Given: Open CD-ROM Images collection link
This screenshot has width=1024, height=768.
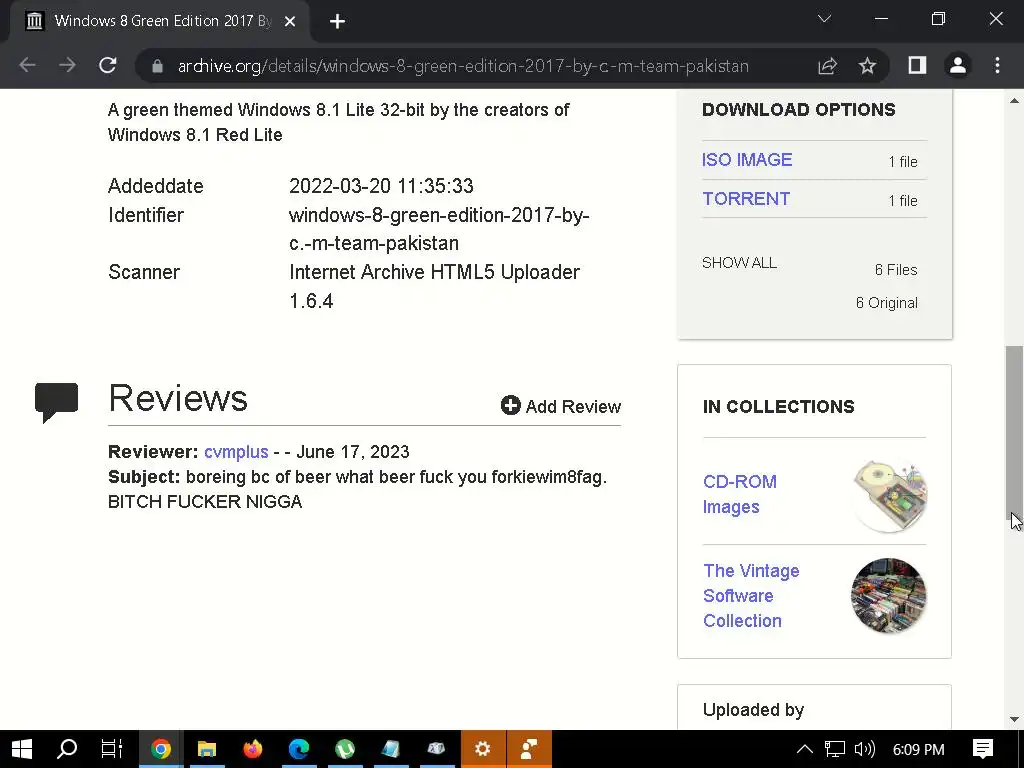Looking at the screenshot, I should click(740, 494).
